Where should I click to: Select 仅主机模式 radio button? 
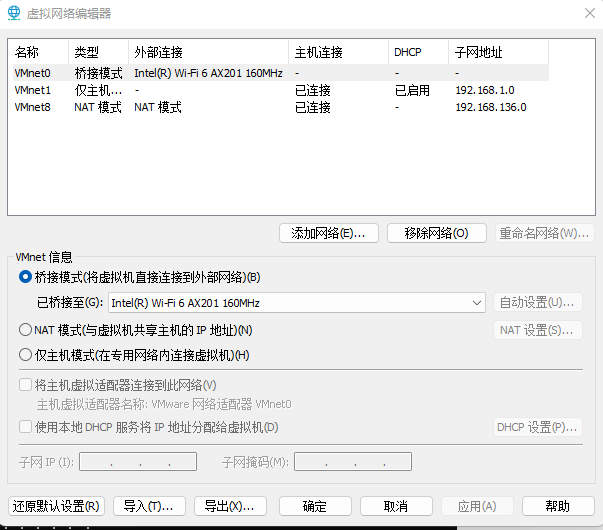pyautogui.click(x=25, y=355)
